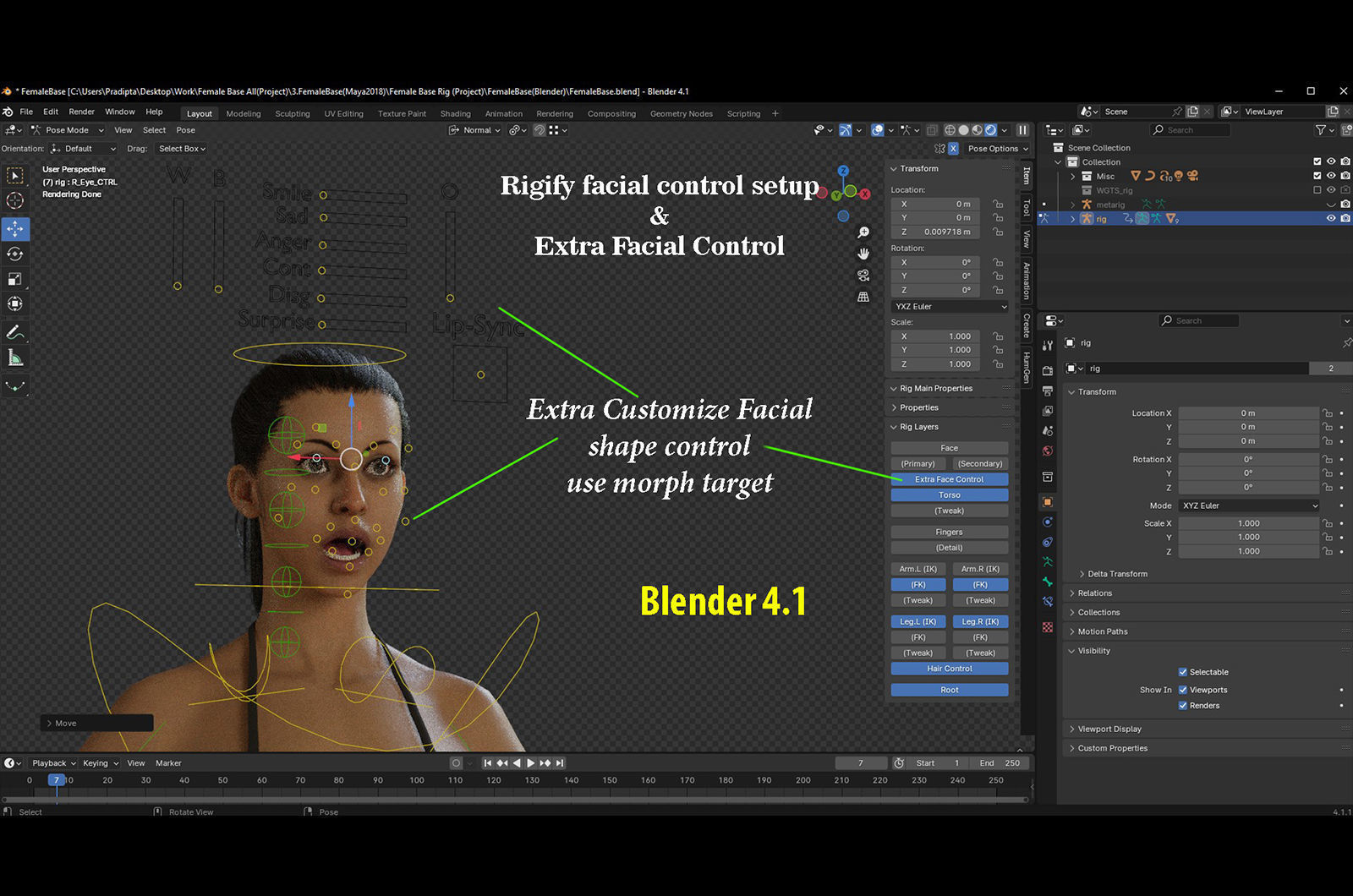Image resolution: width=1353 pixels, height=896 pixels.
Task: Open the outliner filter funnel icon
Action: click(1321, 130)
